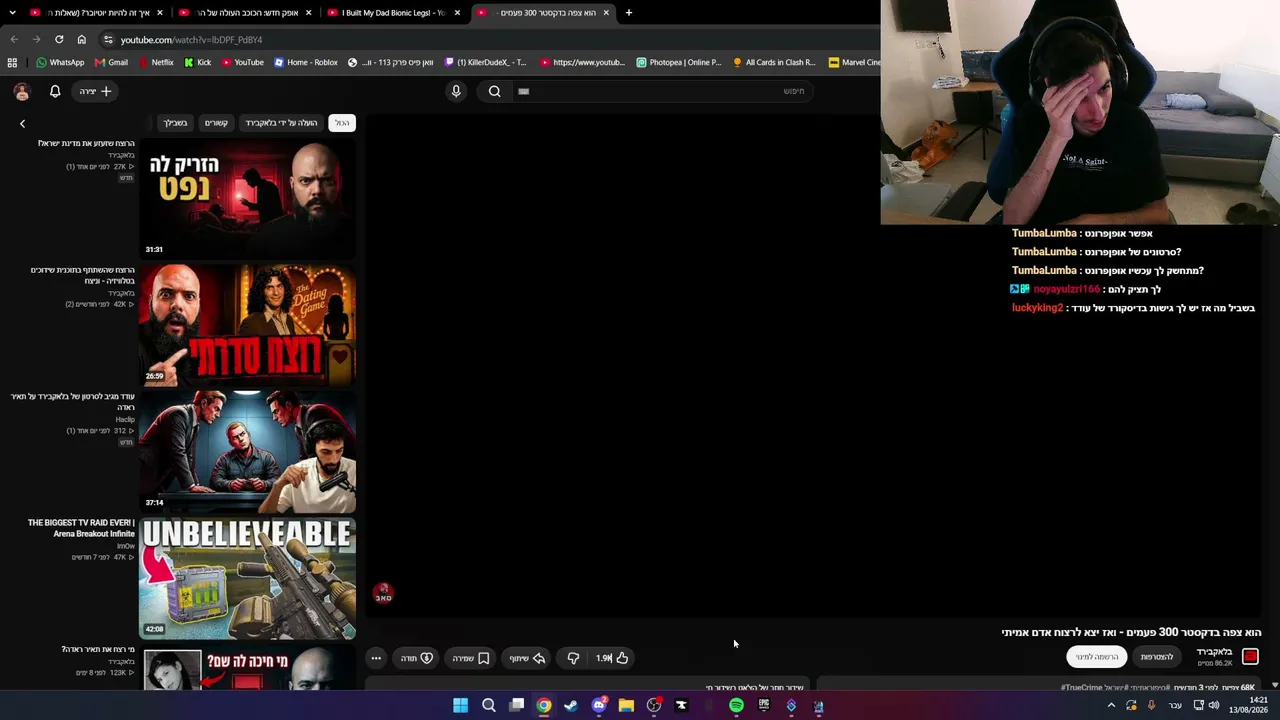The height and width of the screenshot is (720, 1280).
Task: Close the 'I Built My Dad Bionic Legs!' tab
Action: [457, 12]
